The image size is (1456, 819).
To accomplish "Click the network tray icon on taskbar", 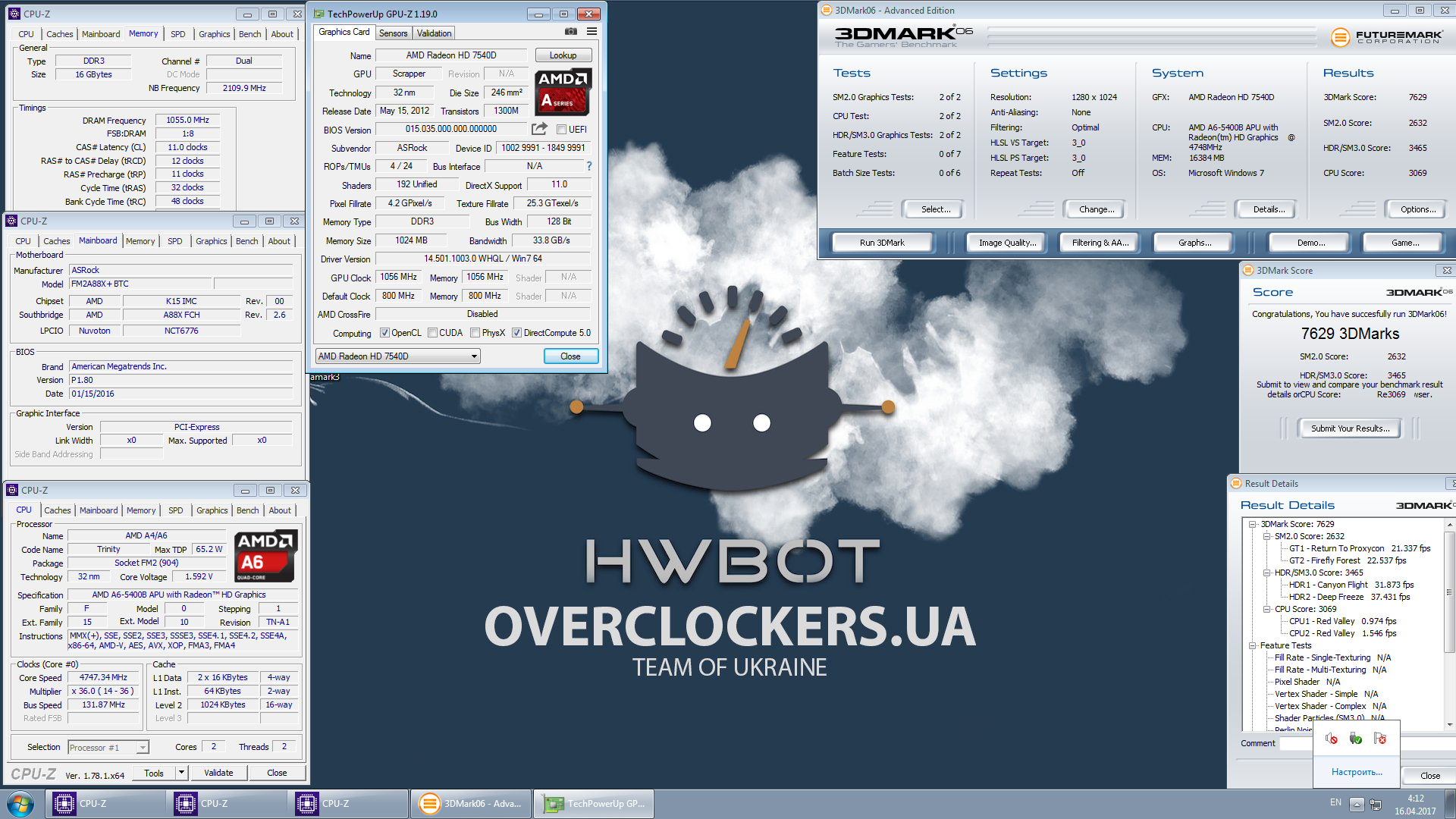I will pyautogui.click(x=1375, y=804).
